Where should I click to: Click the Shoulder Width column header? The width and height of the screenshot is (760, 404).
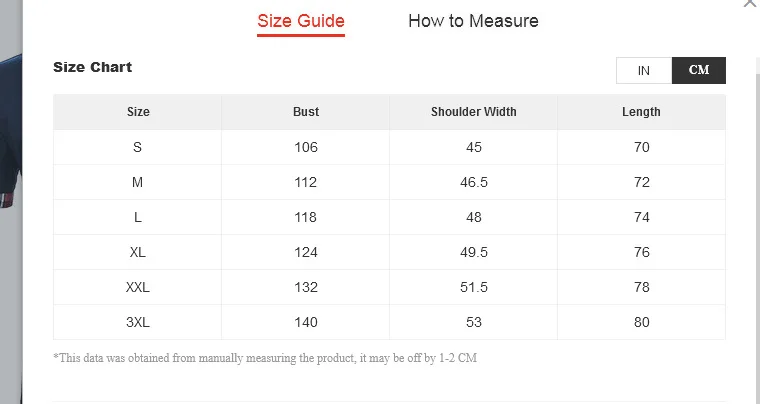pyautogui.click(x=474, y=112)
